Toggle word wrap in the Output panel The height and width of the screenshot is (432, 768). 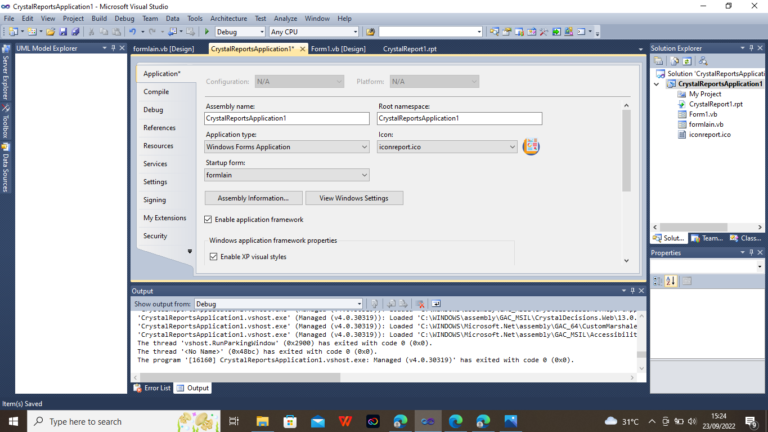pyautogui.click(x=436, y=304)
